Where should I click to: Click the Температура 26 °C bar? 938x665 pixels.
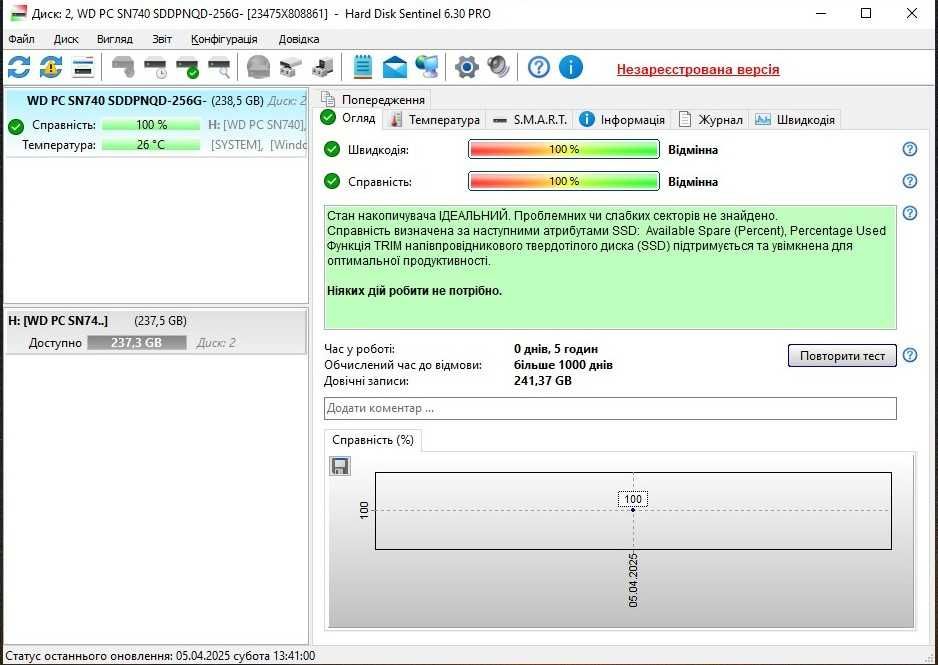(151, 145)
